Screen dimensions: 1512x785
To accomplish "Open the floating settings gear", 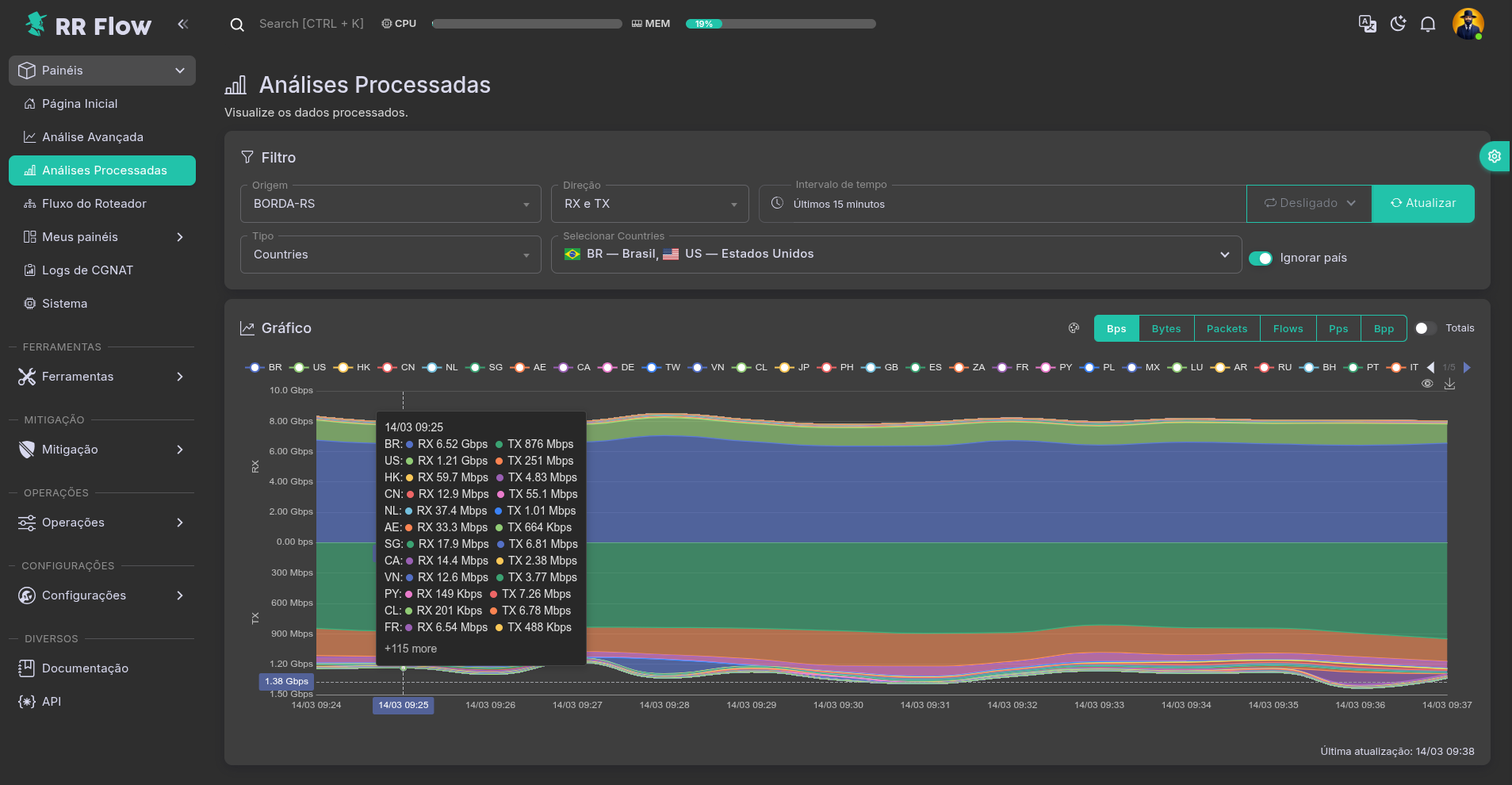I will click(x=1495, y=156).
